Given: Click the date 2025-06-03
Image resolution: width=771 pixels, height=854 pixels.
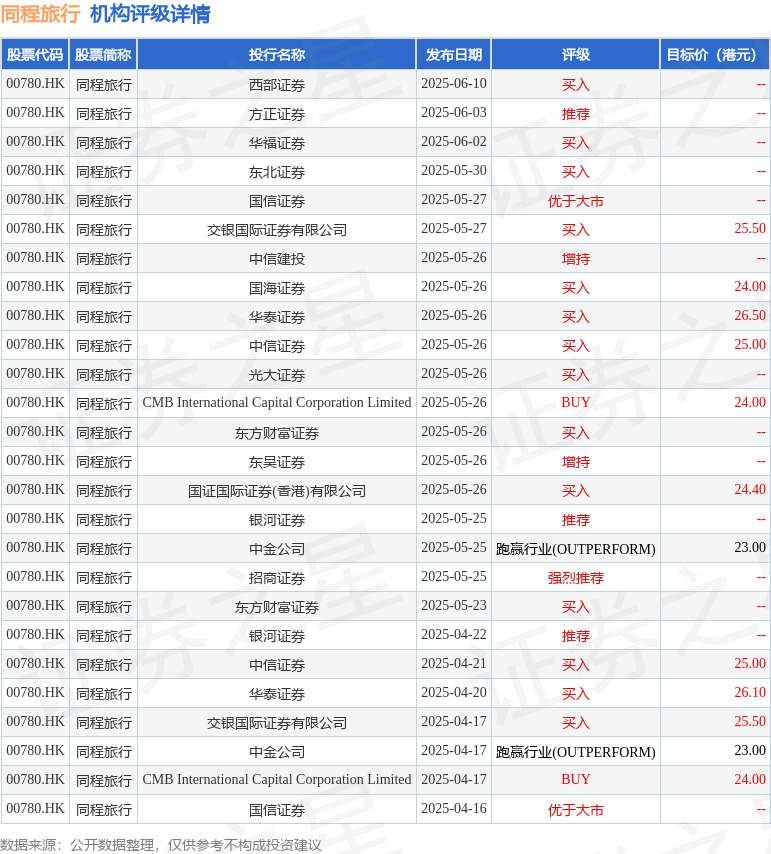Looking at the screenshot, I should (454, 112).
